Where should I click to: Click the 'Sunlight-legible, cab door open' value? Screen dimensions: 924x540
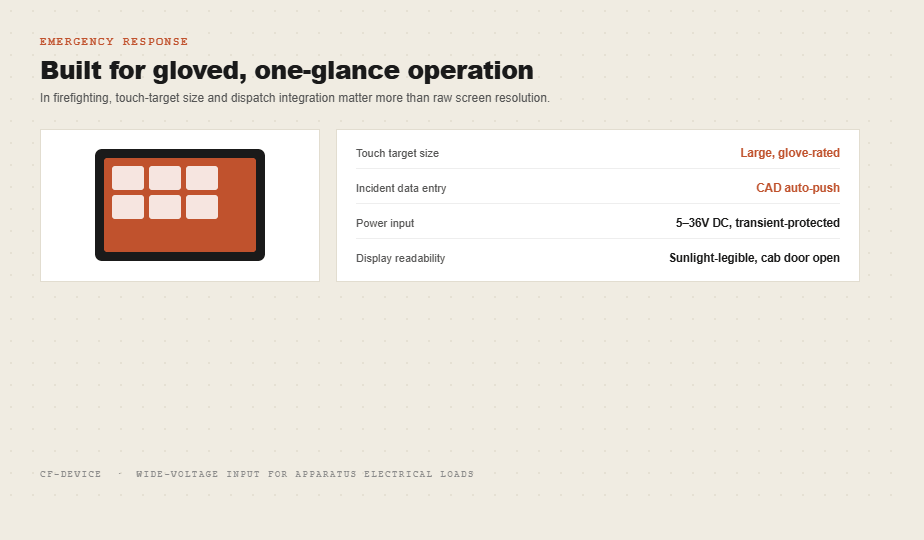click(754, 258)
